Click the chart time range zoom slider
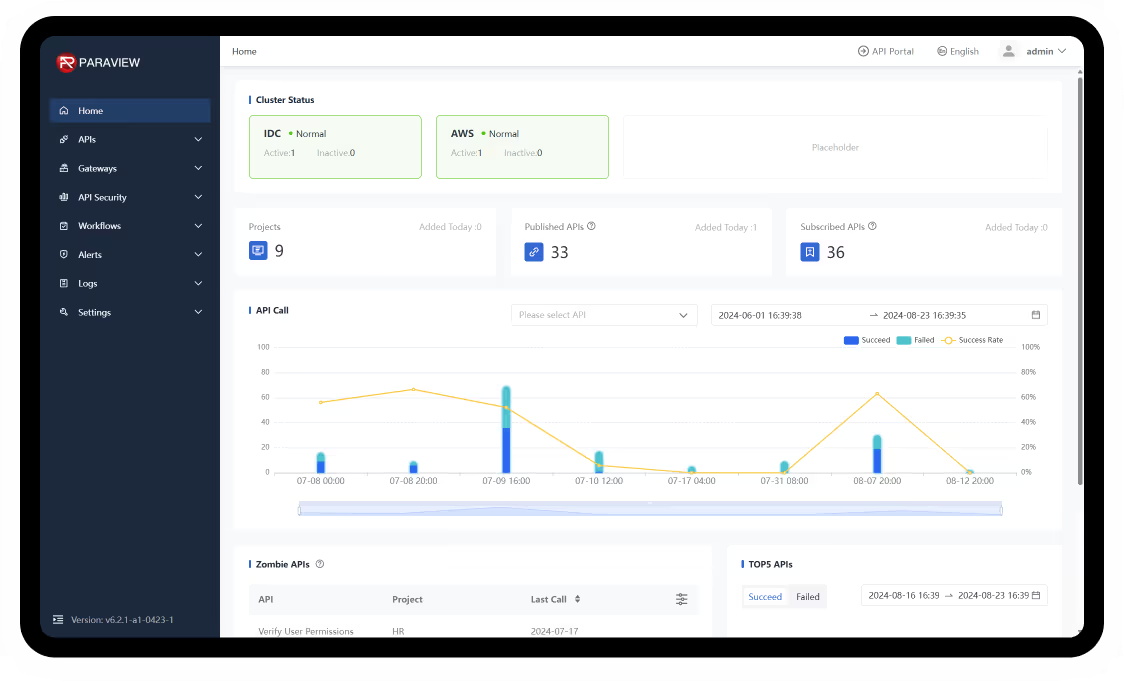This screenshot has width=1124, height=682. (650, 510)
